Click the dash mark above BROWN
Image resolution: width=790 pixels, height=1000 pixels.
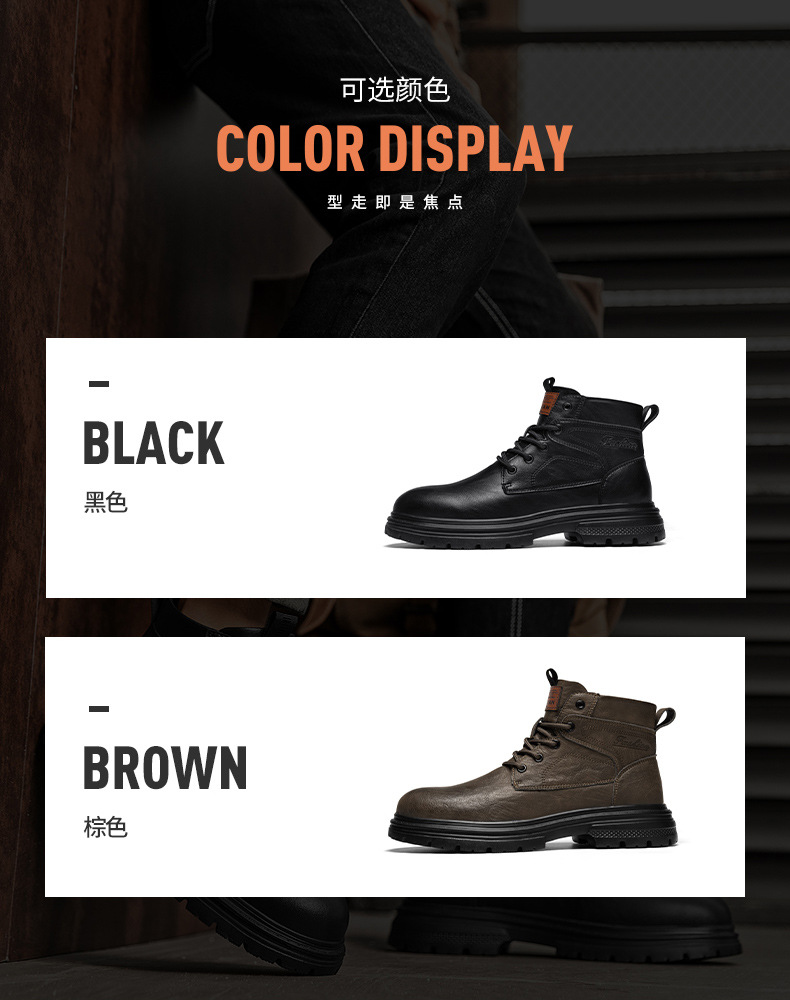pyautogui.click(x=99, y=709)
